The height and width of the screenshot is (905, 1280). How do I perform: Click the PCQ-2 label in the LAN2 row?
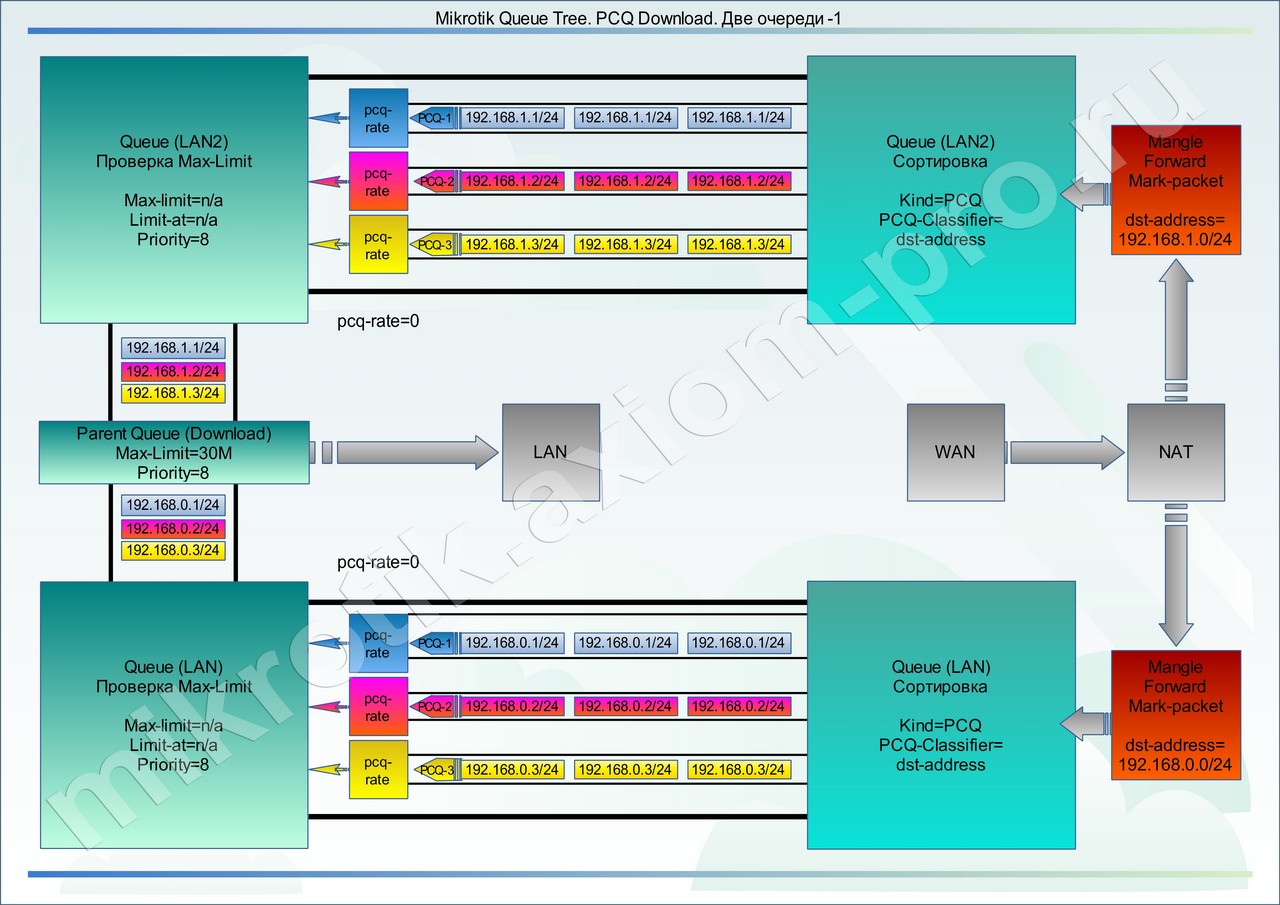pyautogui.click(x=435, y=181)
